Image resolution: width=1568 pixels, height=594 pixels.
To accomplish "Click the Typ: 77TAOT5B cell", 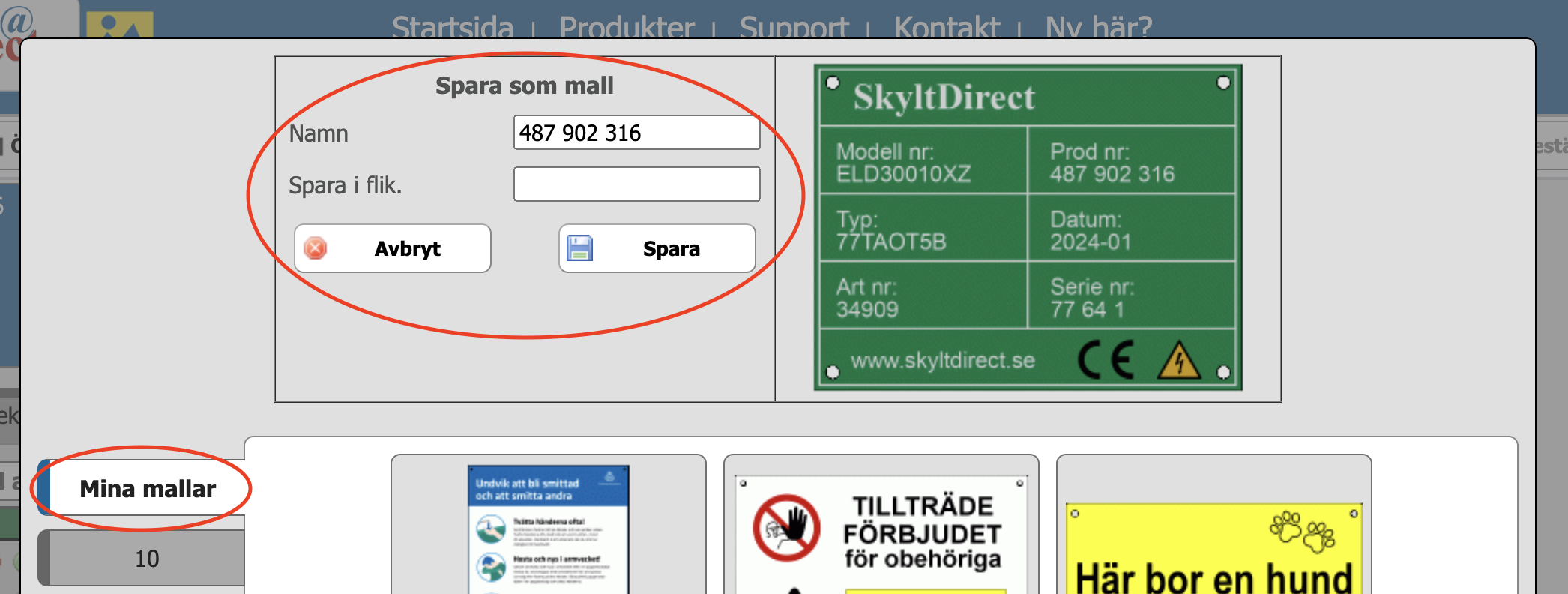I will (924, 228).
